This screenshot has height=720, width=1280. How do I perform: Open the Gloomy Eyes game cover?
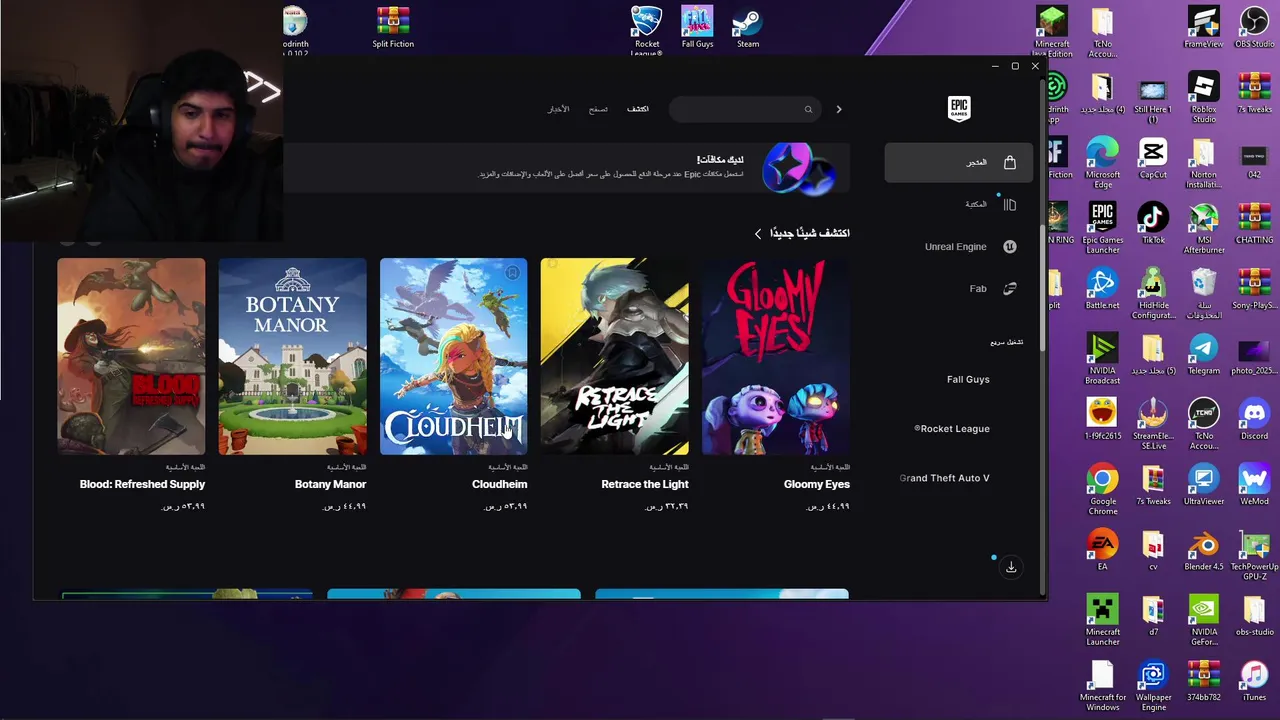click(x=776, y=356)
